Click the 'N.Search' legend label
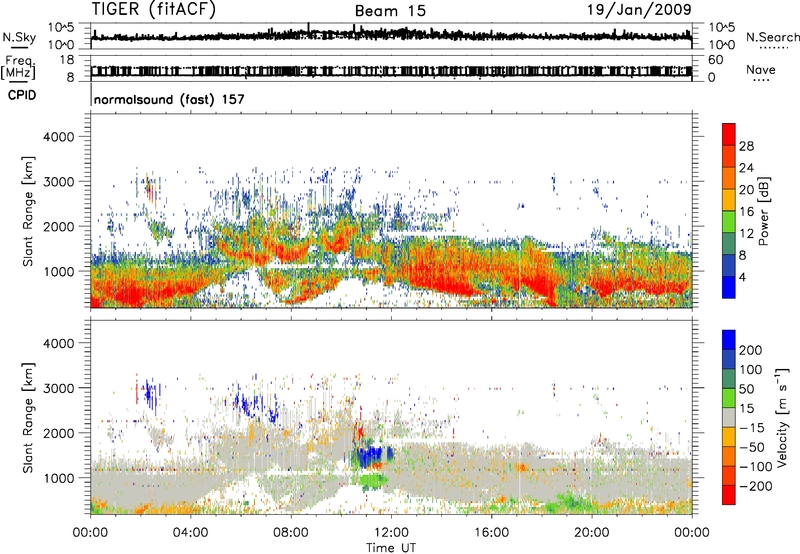 click(x=772, y=37)
